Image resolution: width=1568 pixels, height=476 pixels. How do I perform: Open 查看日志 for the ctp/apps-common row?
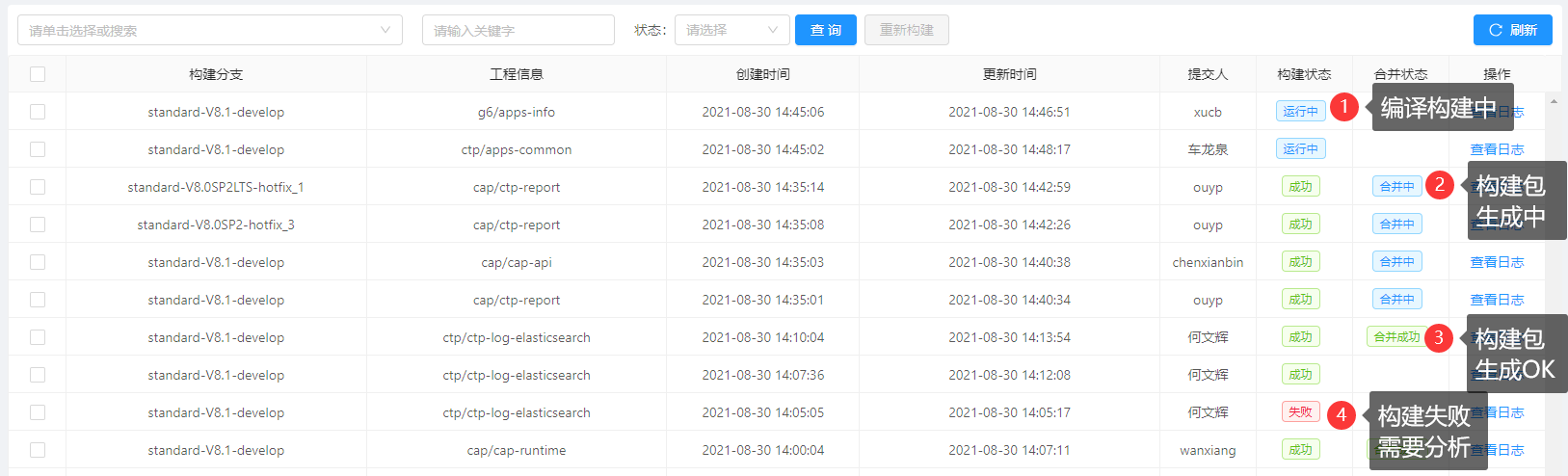click(x=1496, y=149)
